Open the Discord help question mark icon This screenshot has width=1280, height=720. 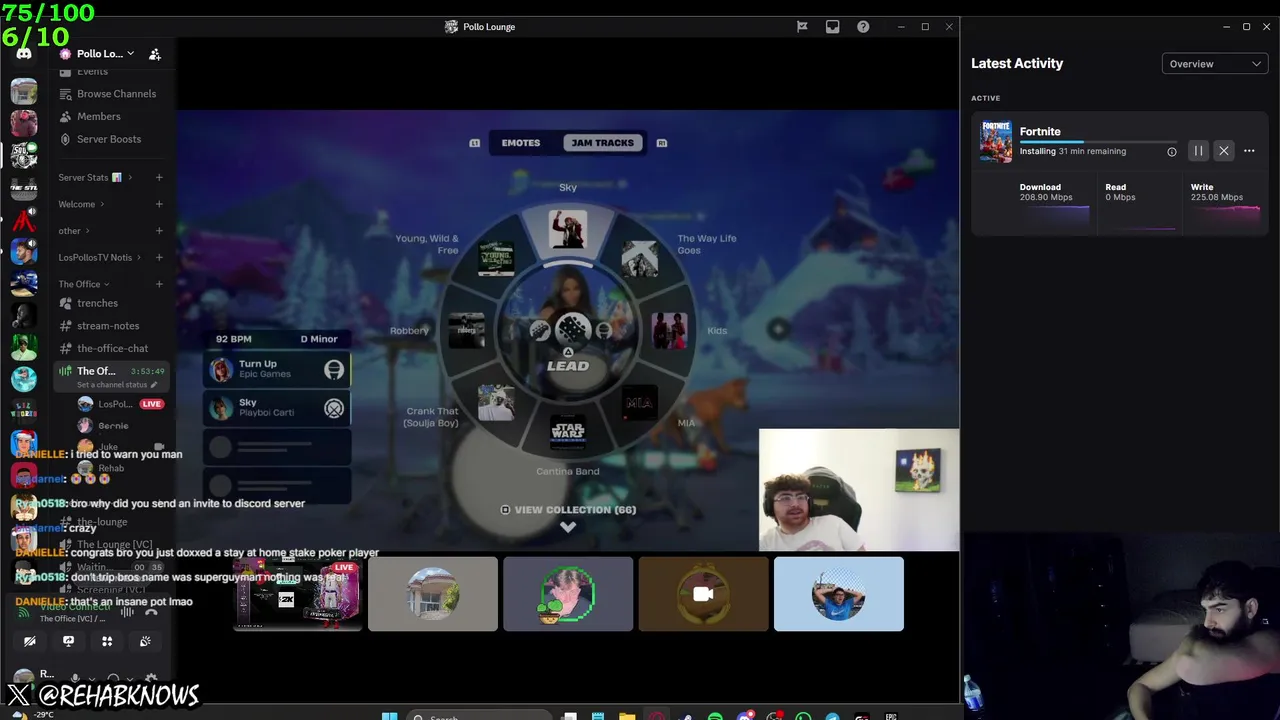click(x=863, y=27)
